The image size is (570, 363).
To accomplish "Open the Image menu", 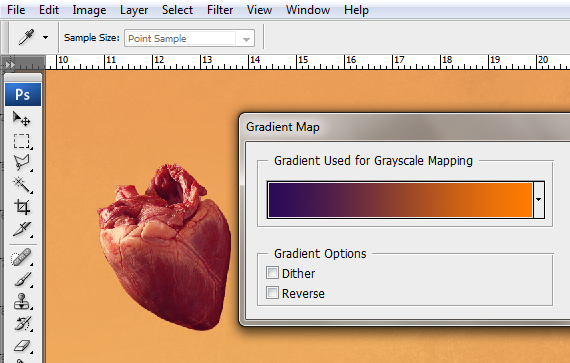I will 89,10.
